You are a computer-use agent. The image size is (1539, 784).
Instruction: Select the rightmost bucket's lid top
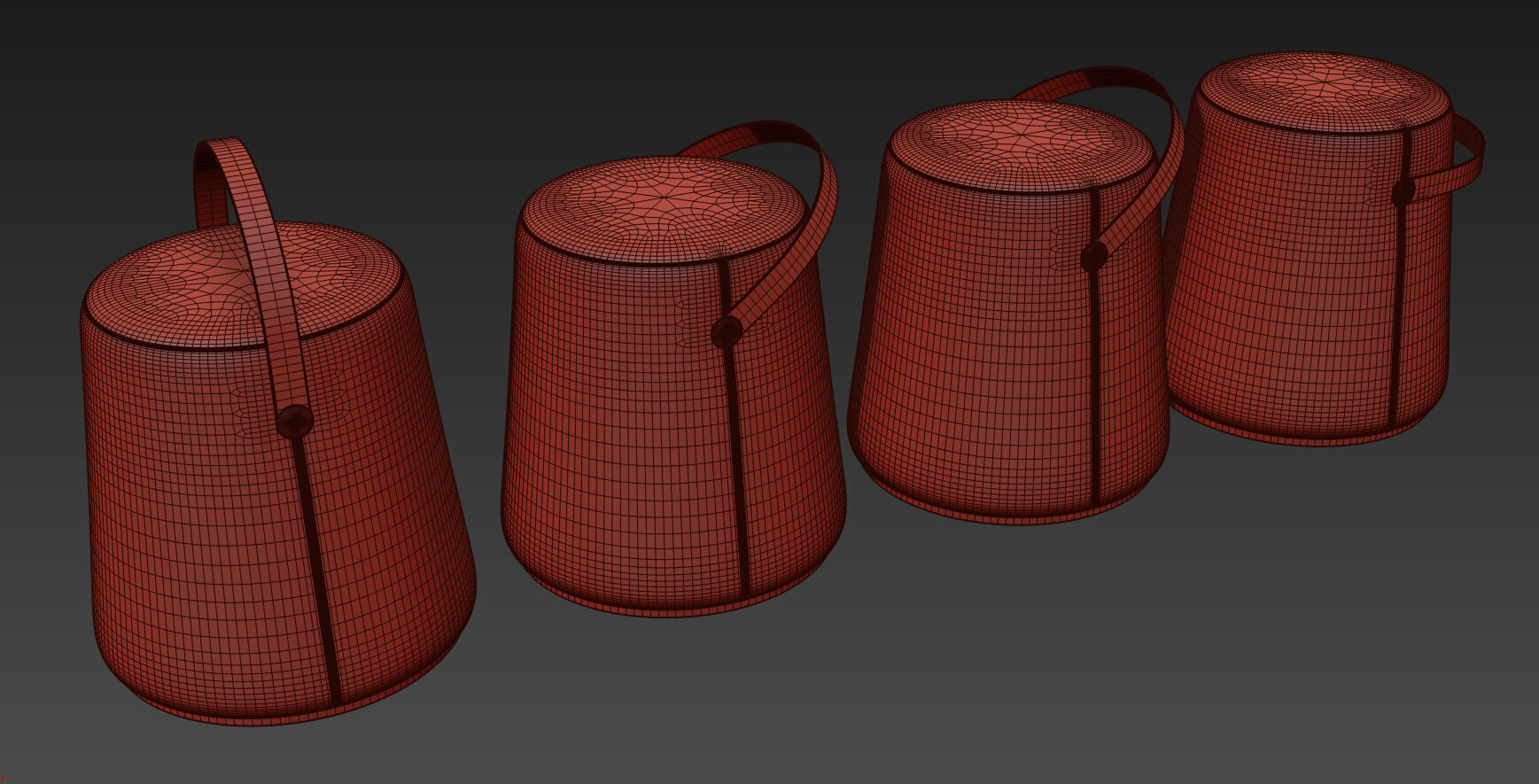click(x=1325, y=91)
